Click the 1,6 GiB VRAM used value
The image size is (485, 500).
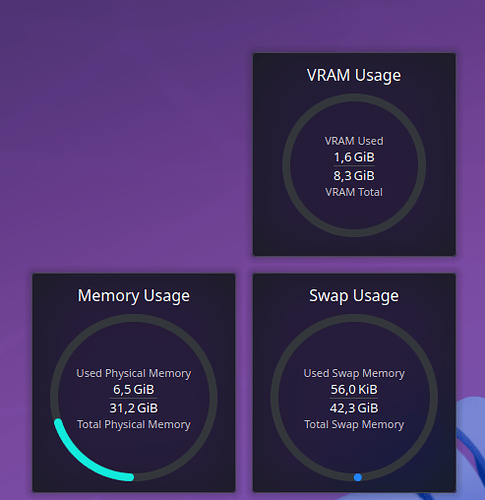(354, 157)
